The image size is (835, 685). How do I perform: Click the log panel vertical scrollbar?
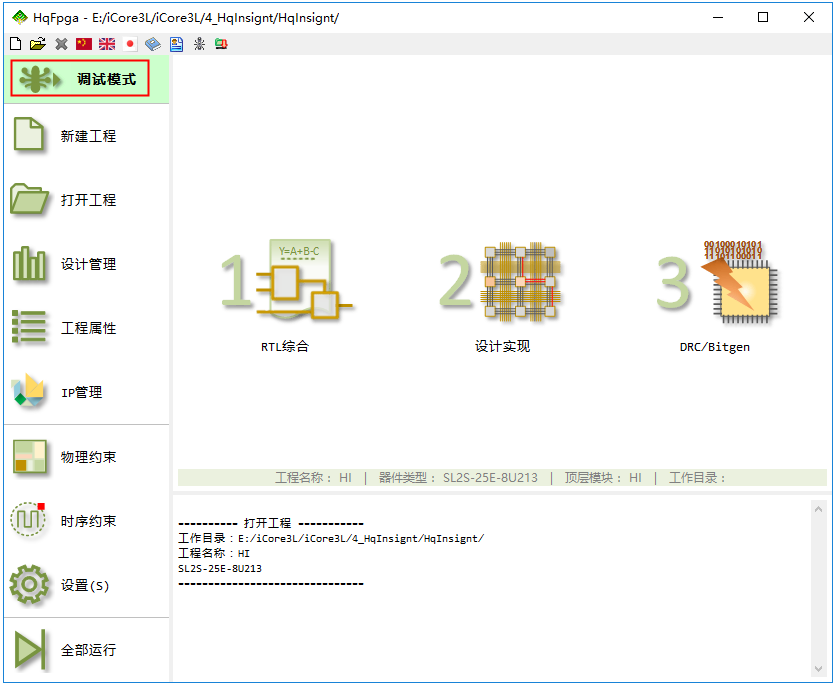click(x=819, y=588)
